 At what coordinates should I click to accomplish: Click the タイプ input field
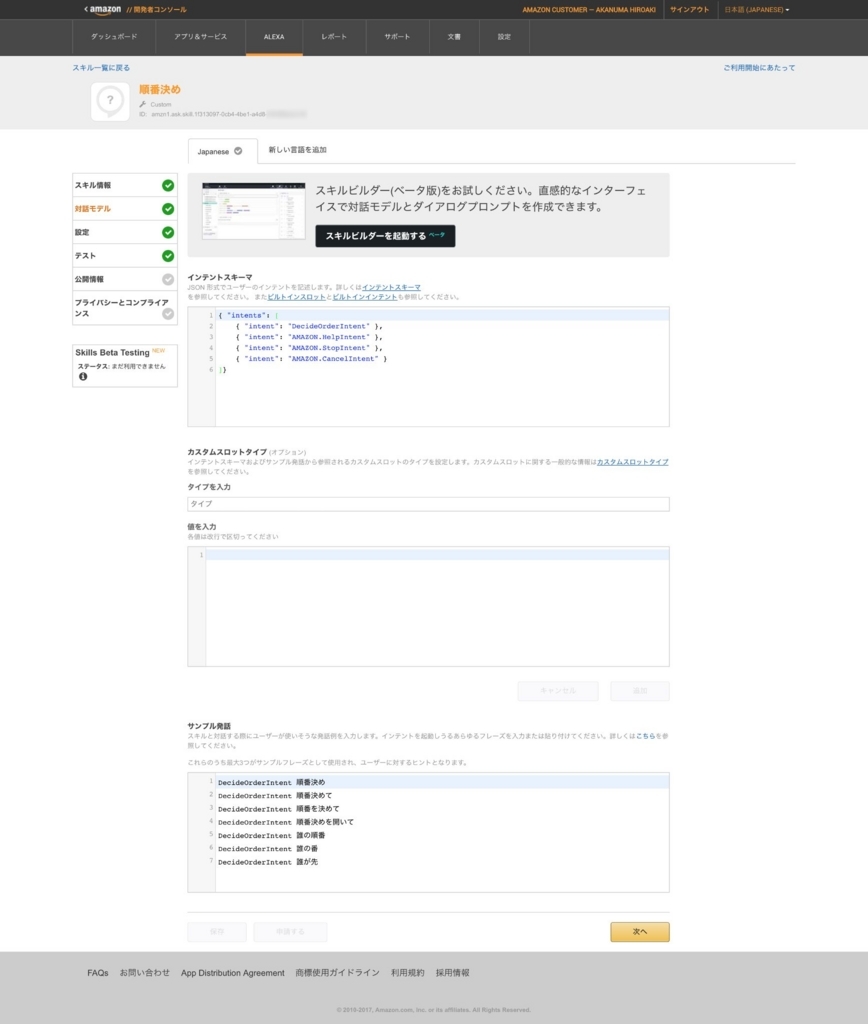pos(428,504)
